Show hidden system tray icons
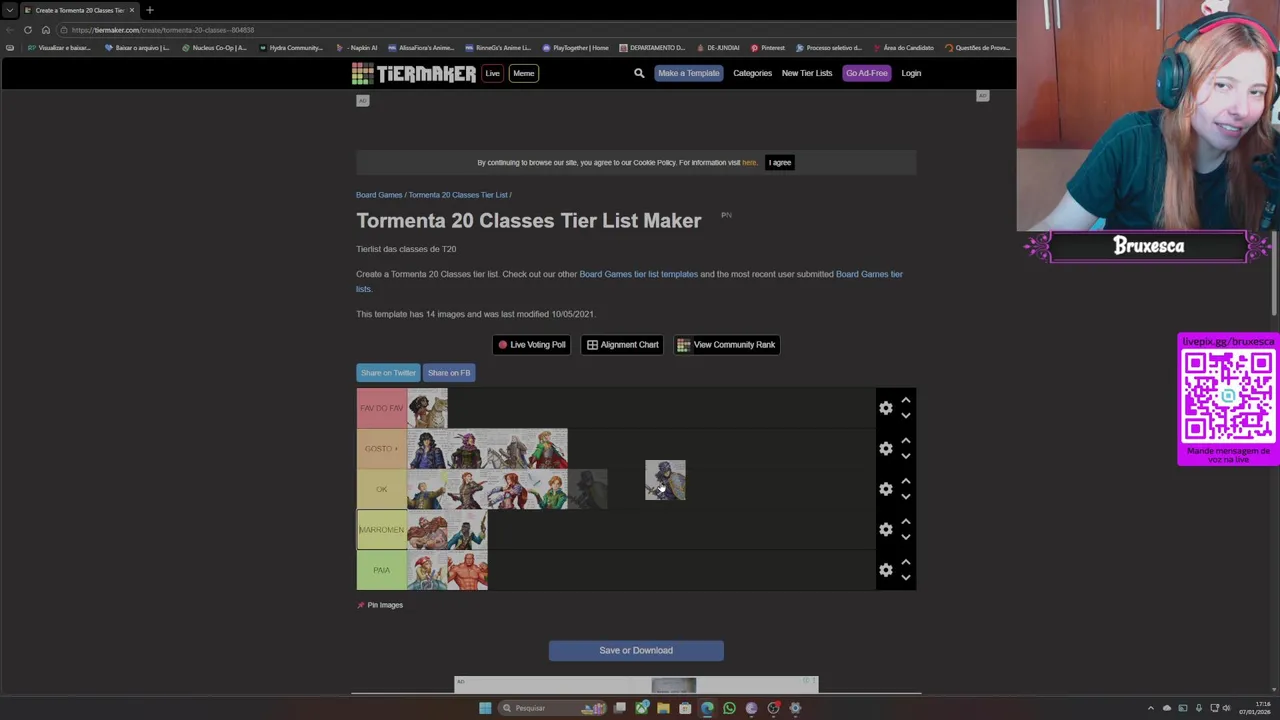The width and height of the screenshot is (1280, 720). (x=1150, y=708)
